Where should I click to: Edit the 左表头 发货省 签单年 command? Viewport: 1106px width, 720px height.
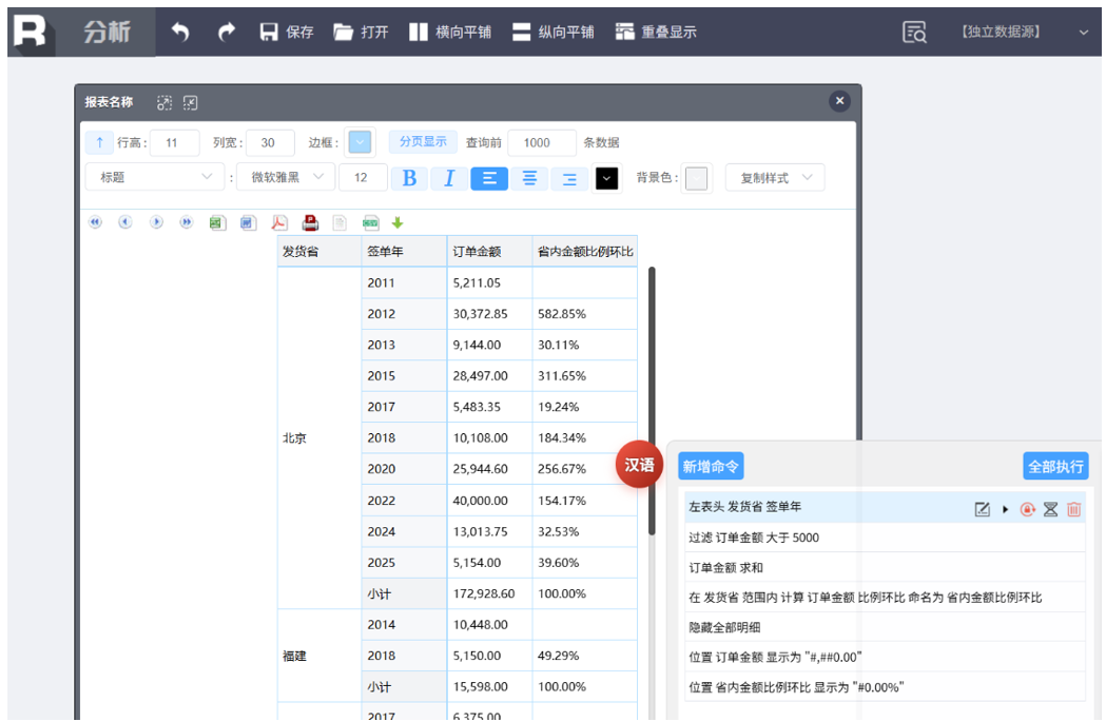point(982,509)
